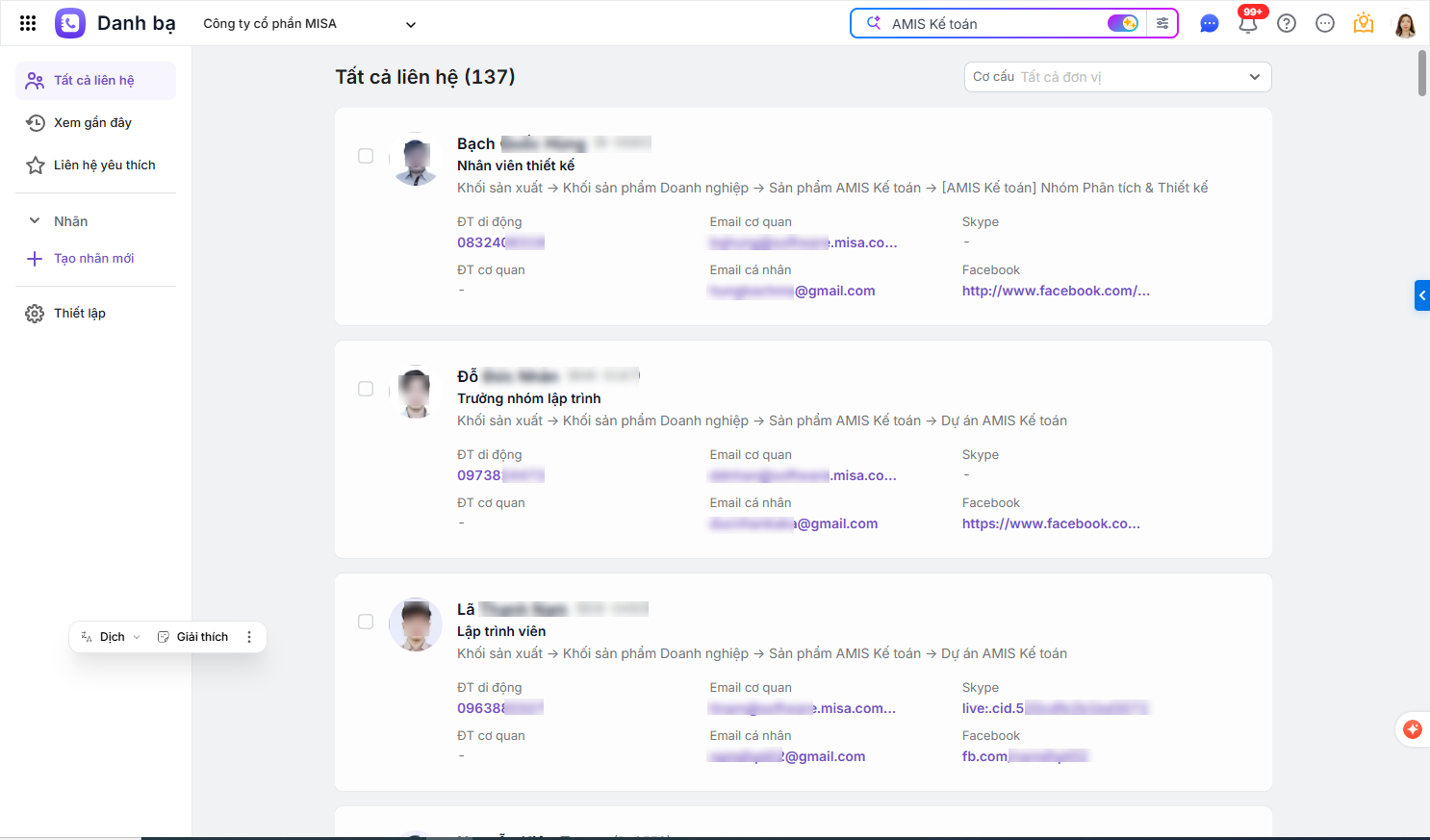Open Lã's Skype live:.cid link
Image resolution: width=1430 pixels, height=840 pixels.
[x=1056, y=708]
